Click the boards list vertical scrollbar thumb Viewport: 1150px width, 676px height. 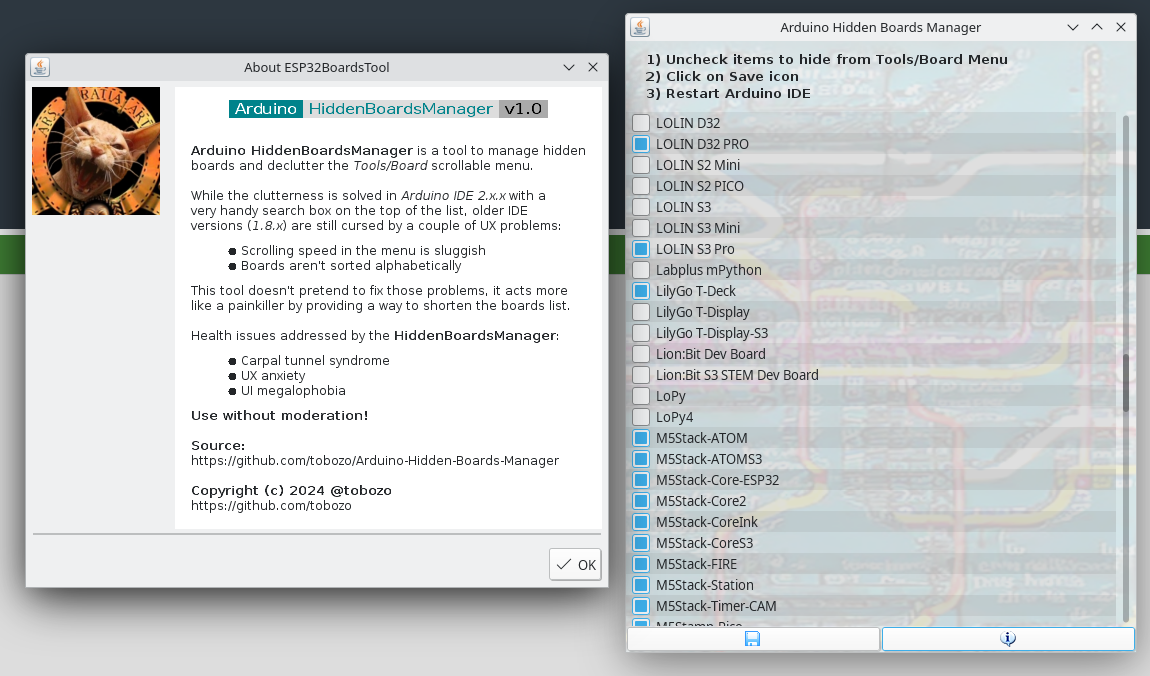1126,383
